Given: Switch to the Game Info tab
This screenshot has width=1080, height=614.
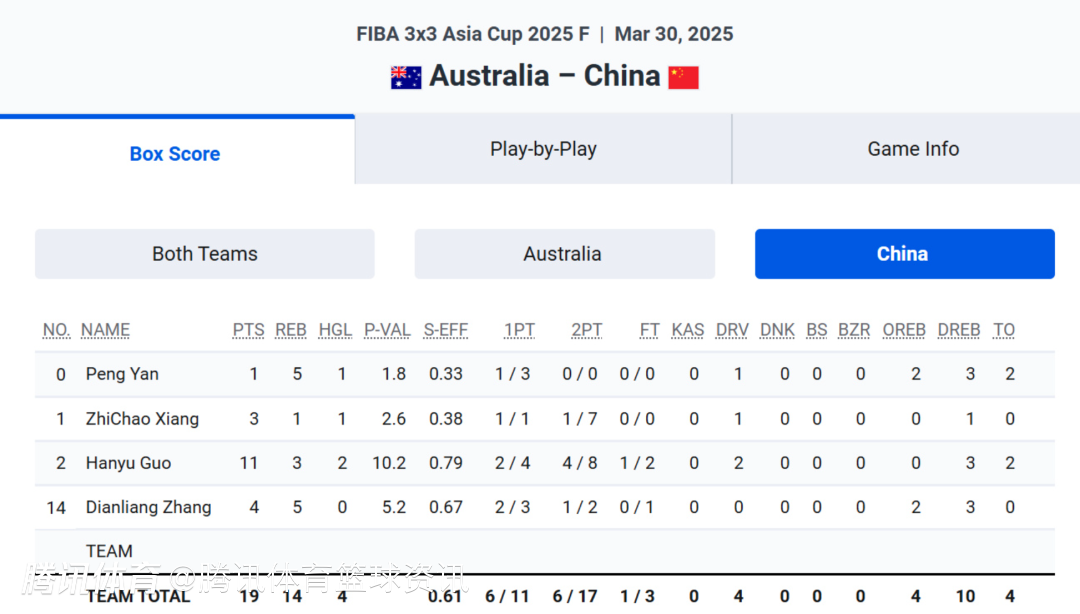Looking at the screenshot, I should (x=913, y=149).
